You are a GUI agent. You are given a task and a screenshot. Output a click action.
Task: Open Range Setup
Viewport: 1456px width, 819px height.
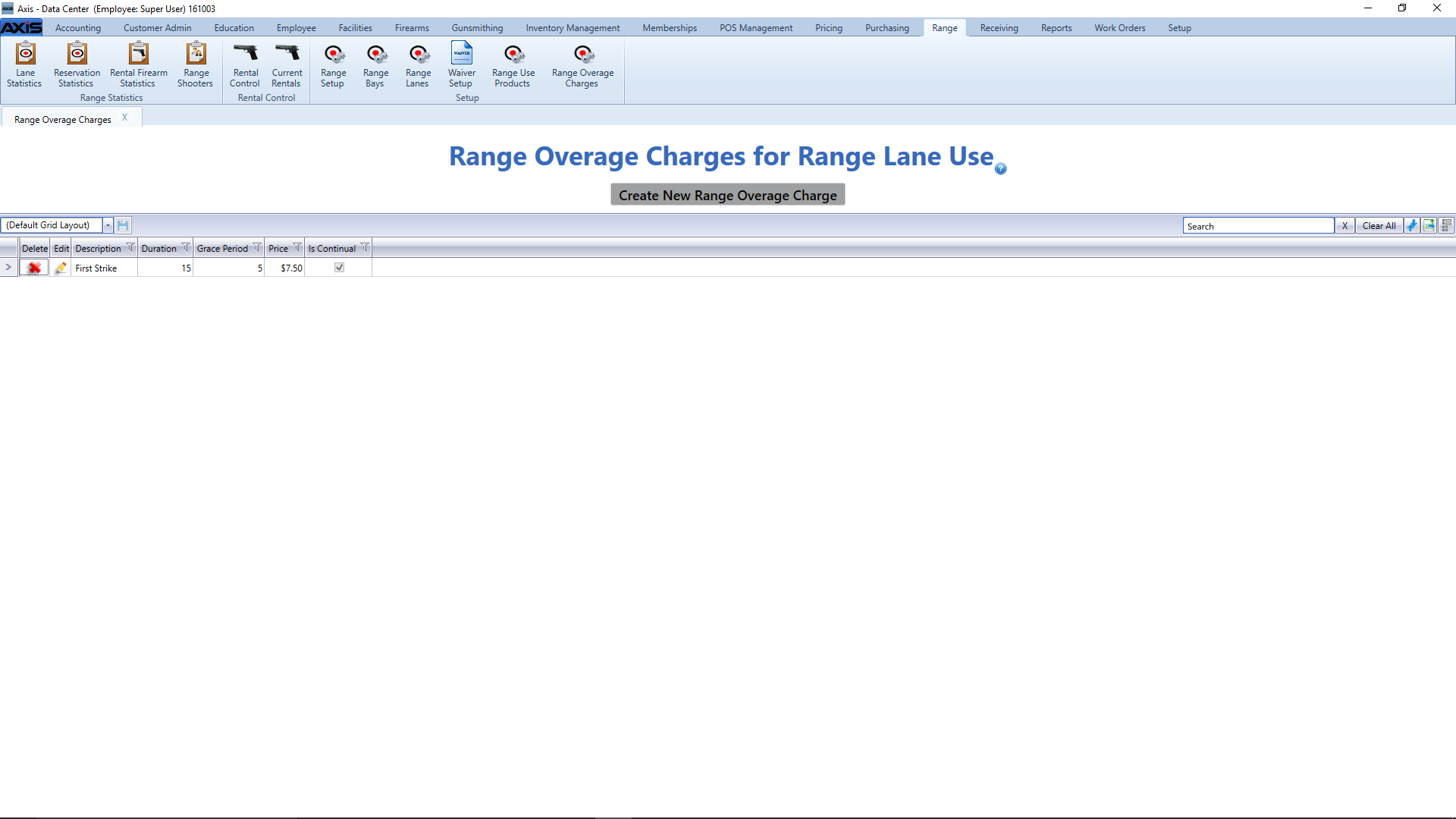(333, 65)
